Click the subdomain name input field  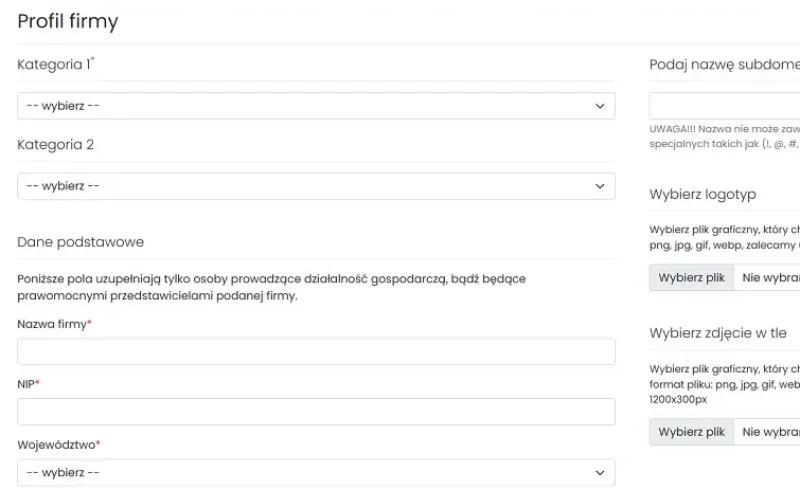pos(725,106)
